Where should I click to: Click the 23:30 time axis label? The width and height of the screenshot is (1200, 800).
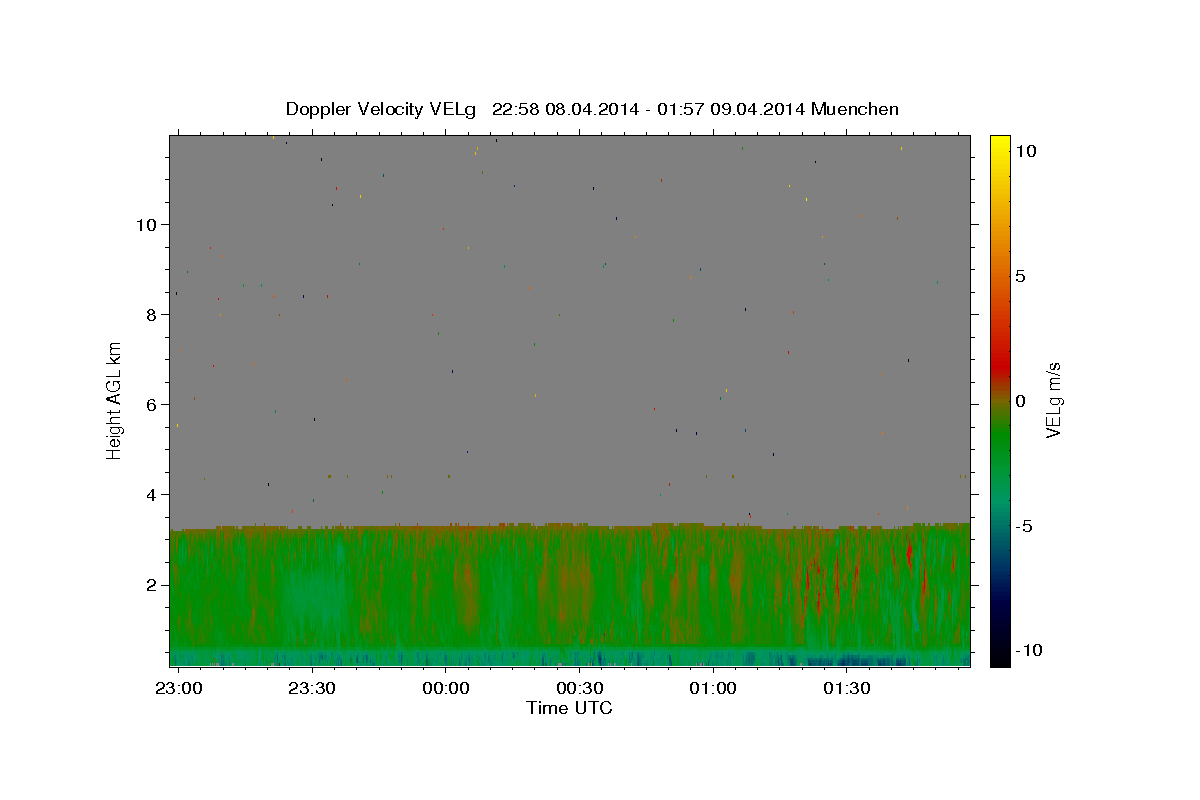click(x=312, y=689)
